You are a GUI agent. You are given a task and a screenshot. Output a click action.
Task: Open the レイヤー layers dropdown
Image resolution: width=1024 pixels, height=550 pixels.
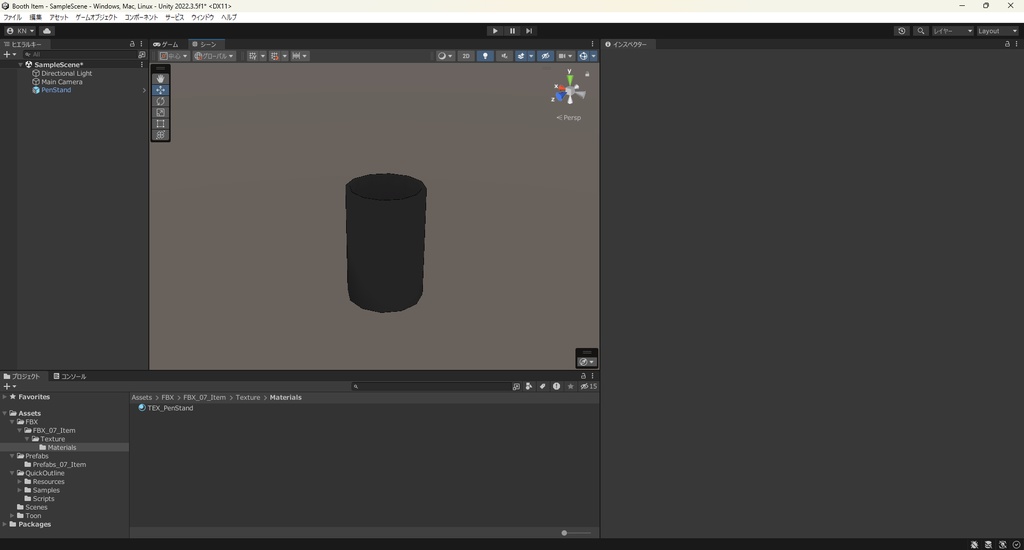pos(952,31)
